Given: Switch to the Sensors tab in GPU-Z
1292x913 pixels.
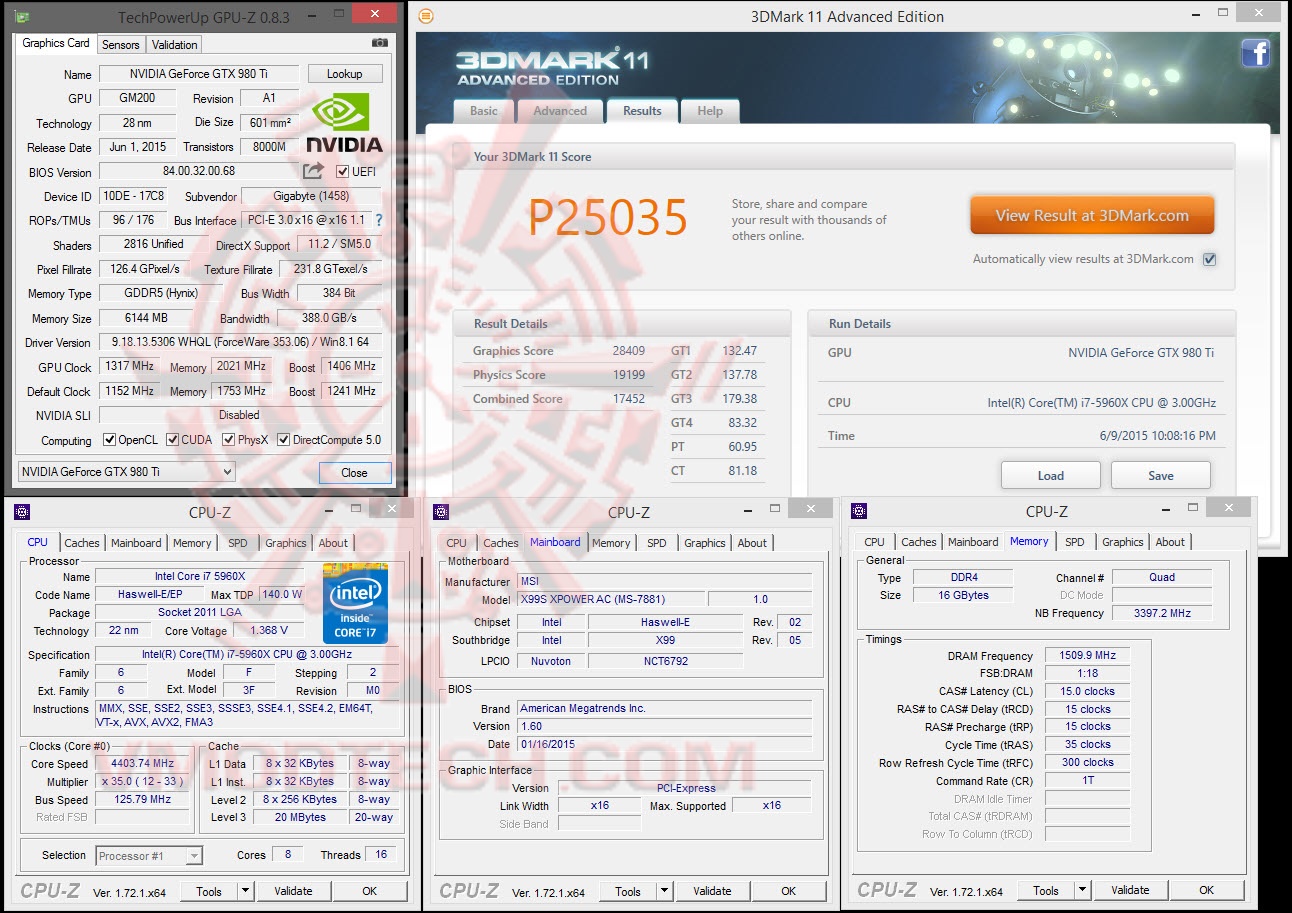Looking at the screenshot, I should (x=121, y=44).
